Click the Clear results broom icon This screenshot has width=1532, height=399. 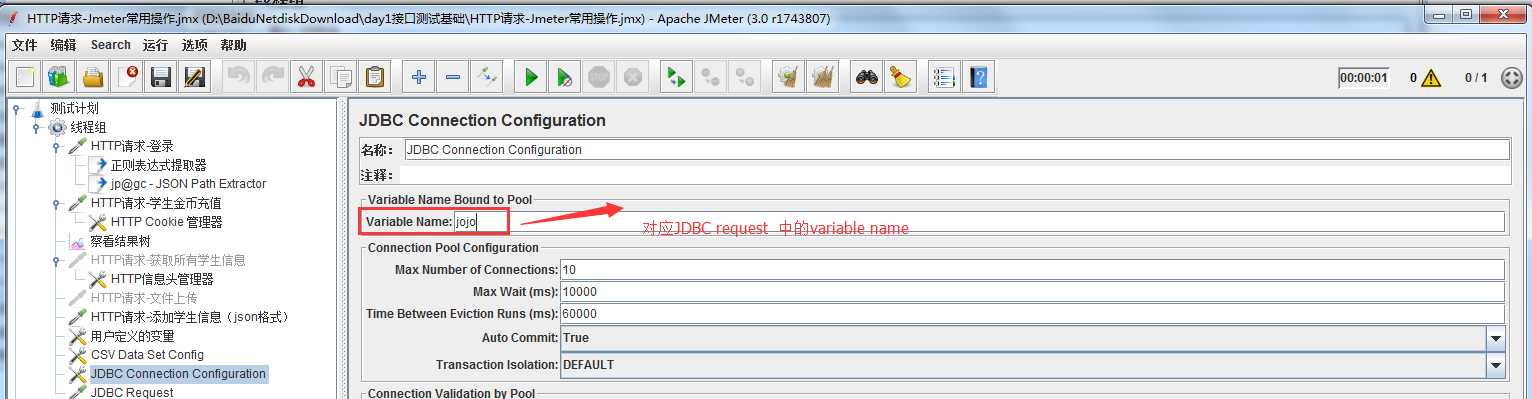tap(789, 77)
